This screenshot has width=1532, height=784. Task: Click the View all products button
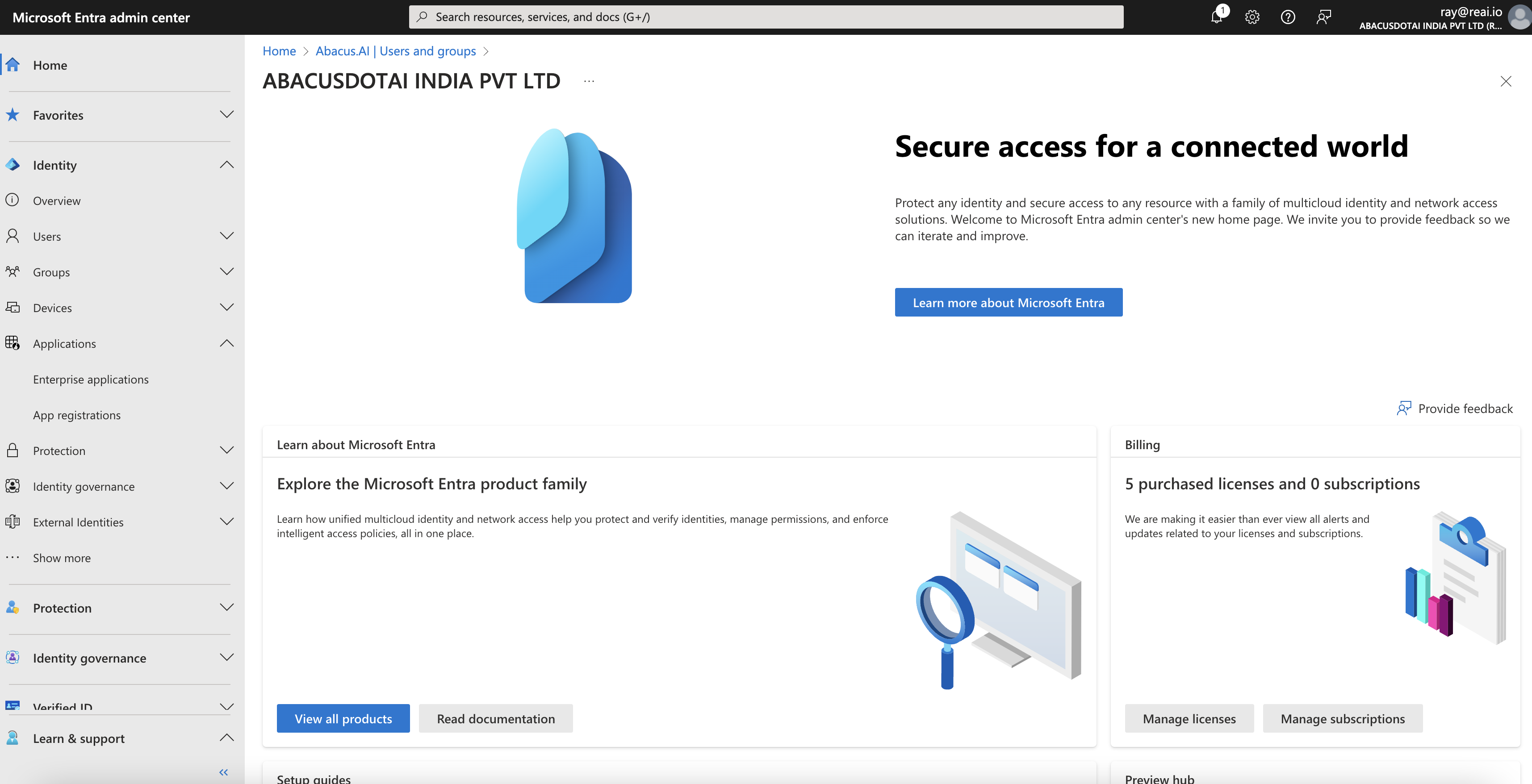point(343,719)
